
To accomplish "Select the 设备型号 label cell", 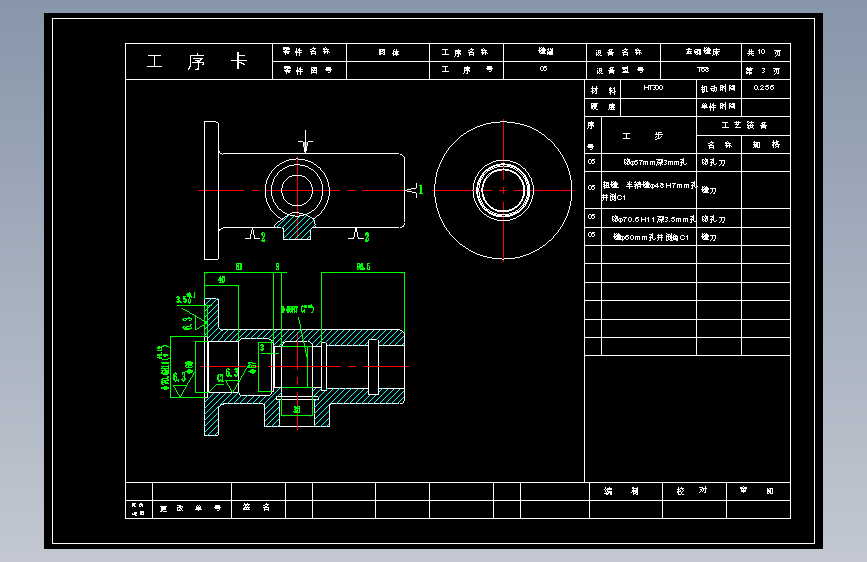I will coord(623,70).
